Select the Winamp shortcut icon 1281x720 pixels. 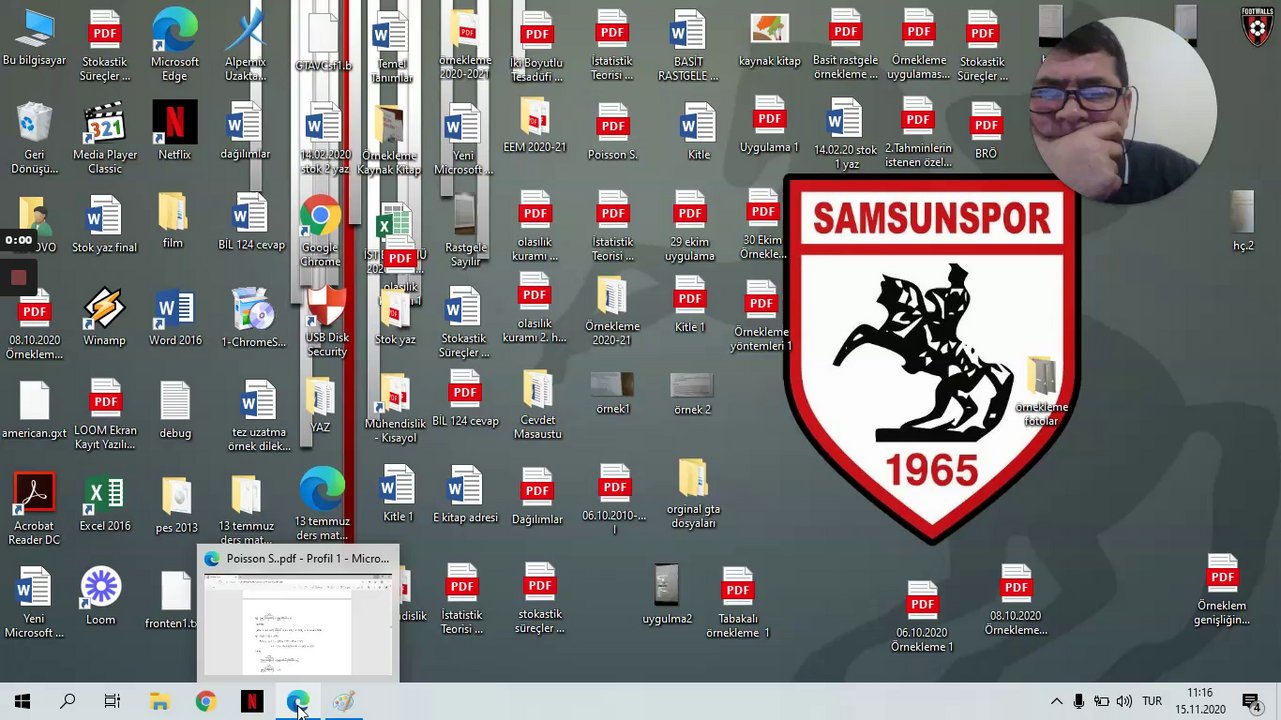pos(104,317)
